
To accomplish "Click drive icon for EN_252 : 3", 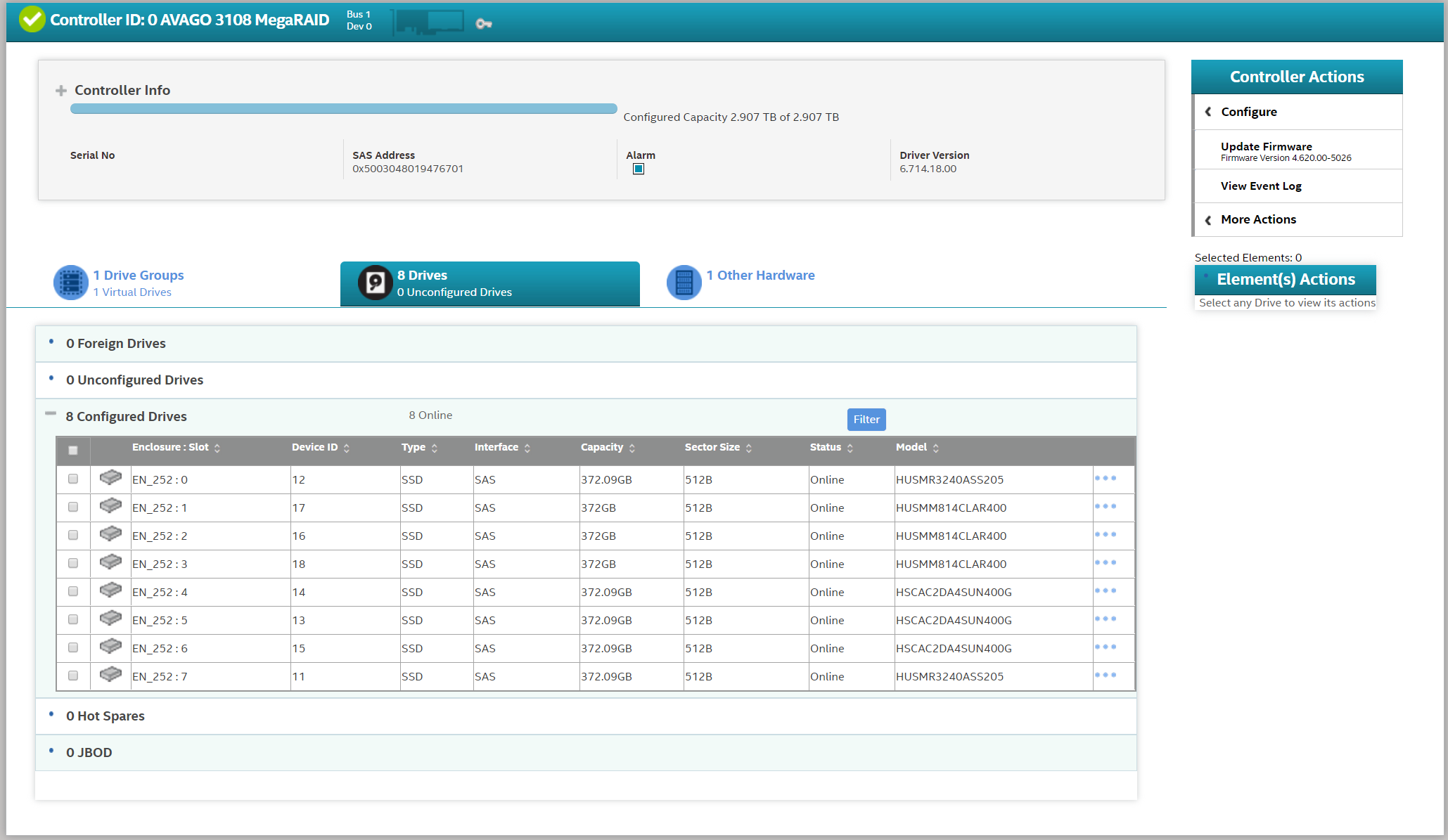I will point(110,562).
